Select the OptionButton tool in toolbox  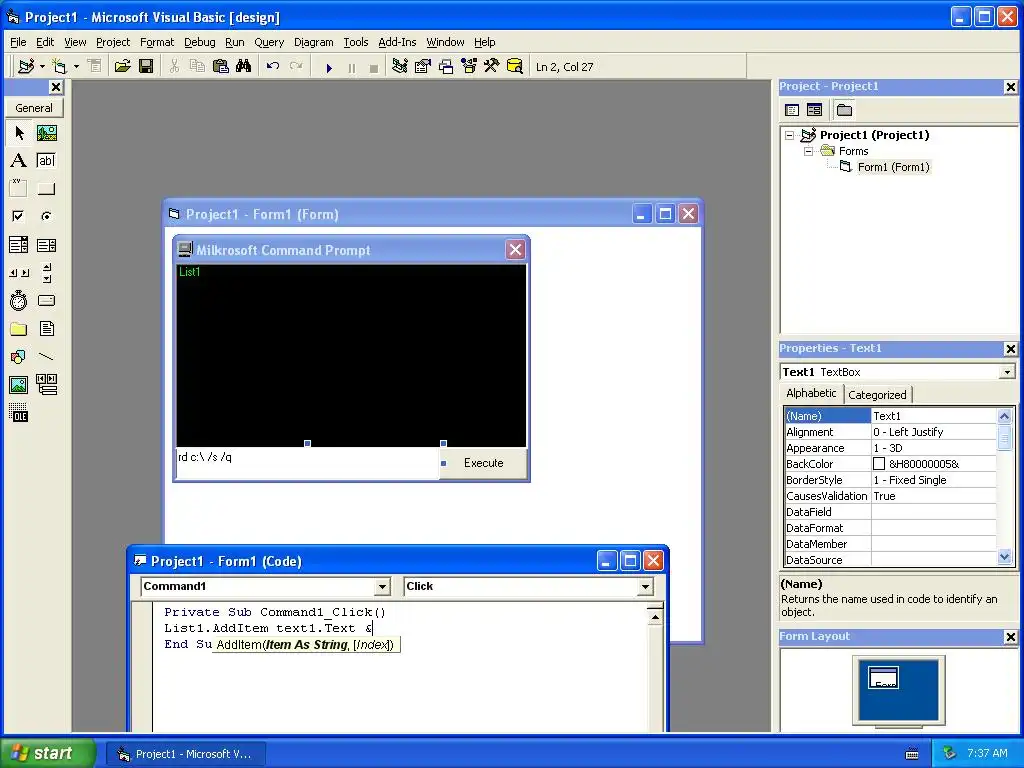pyautogui.click(x=46, y=216)
